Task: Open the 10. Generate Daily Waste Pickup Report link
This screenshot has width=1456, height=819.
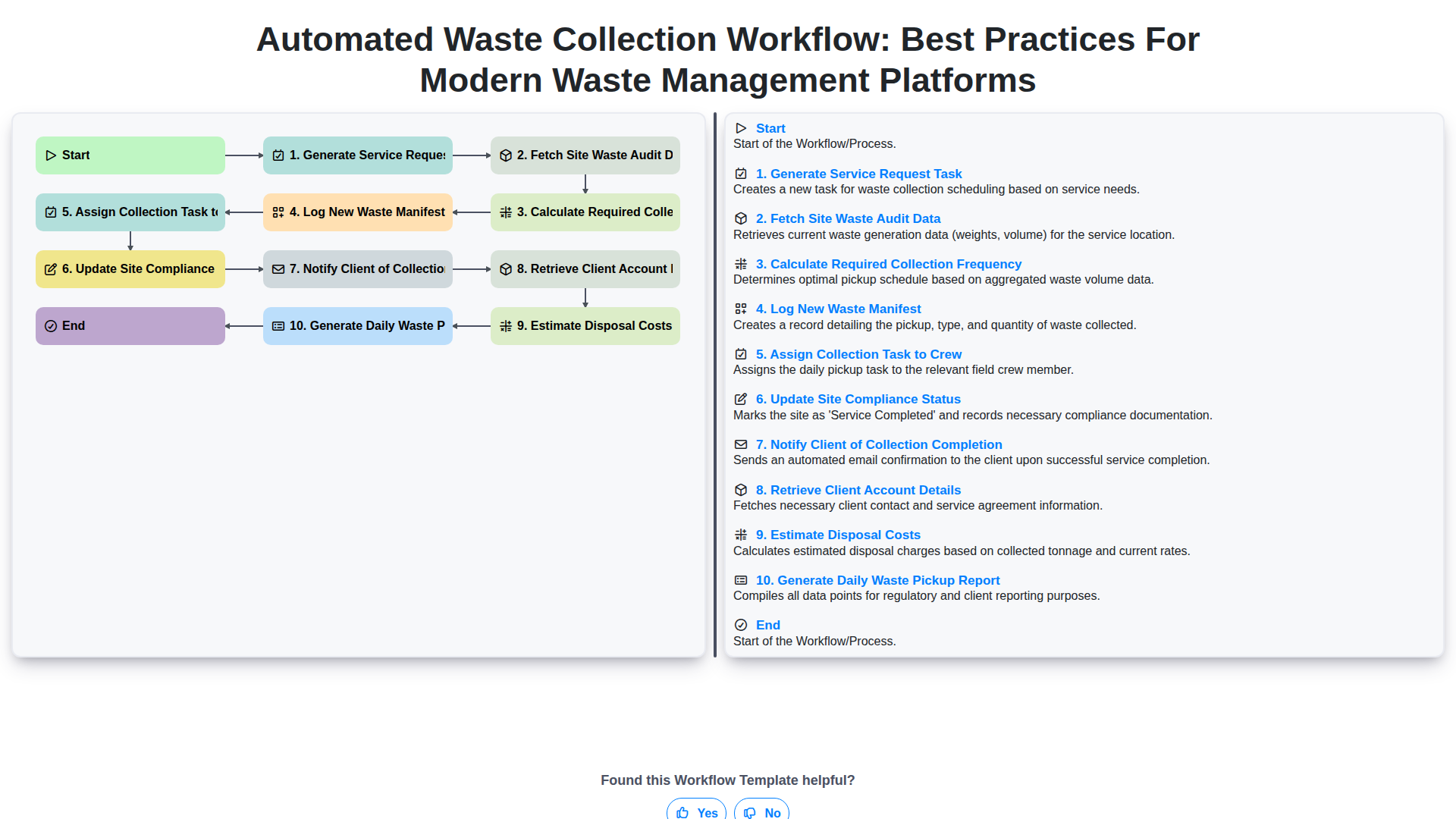Action: pyautogui.click(x=877, y=580)
